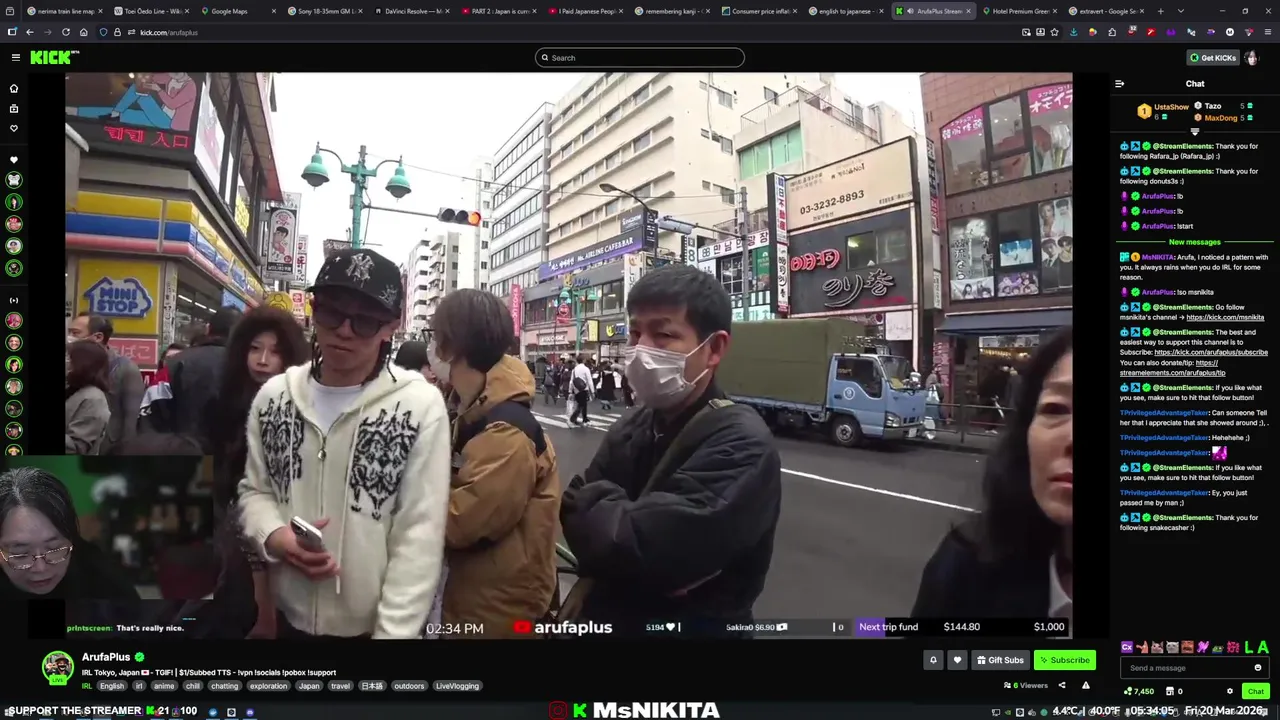The image size is (1280, 720).
Task: Click the browser home icon
Action: pos(83,32)
